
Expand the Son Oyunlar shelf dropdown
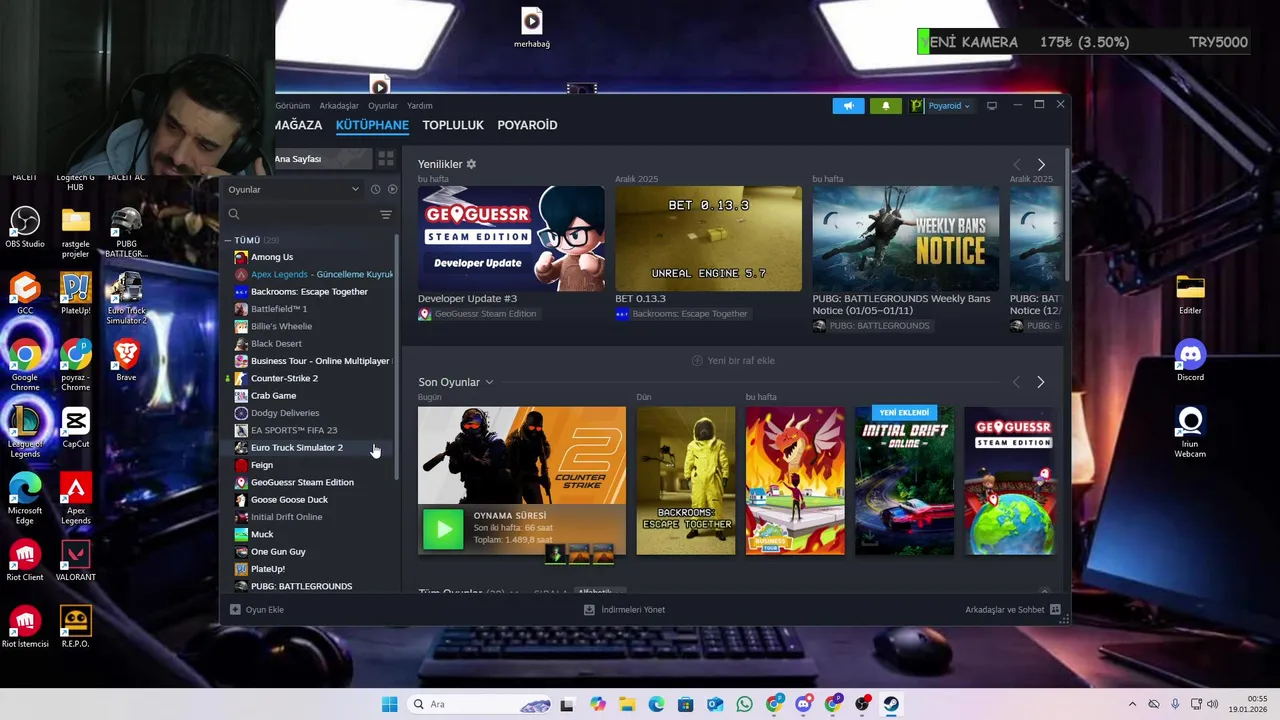click(x=489, y=382)
